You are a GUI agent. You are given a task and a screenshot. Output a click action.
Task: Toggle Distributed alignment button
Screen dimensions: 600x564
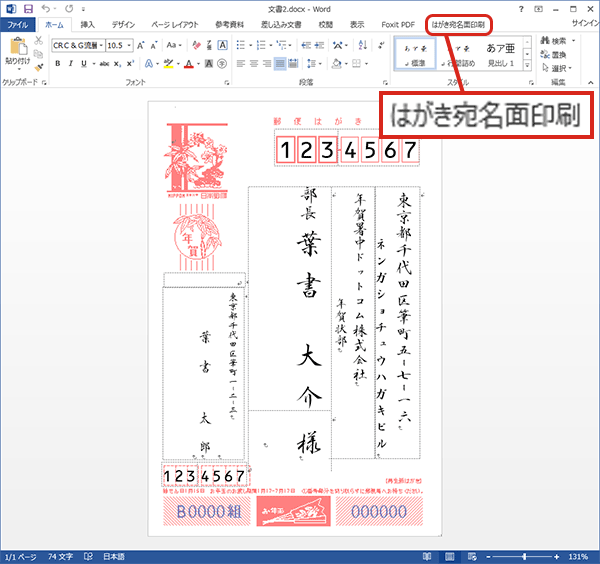pos(293,64)
